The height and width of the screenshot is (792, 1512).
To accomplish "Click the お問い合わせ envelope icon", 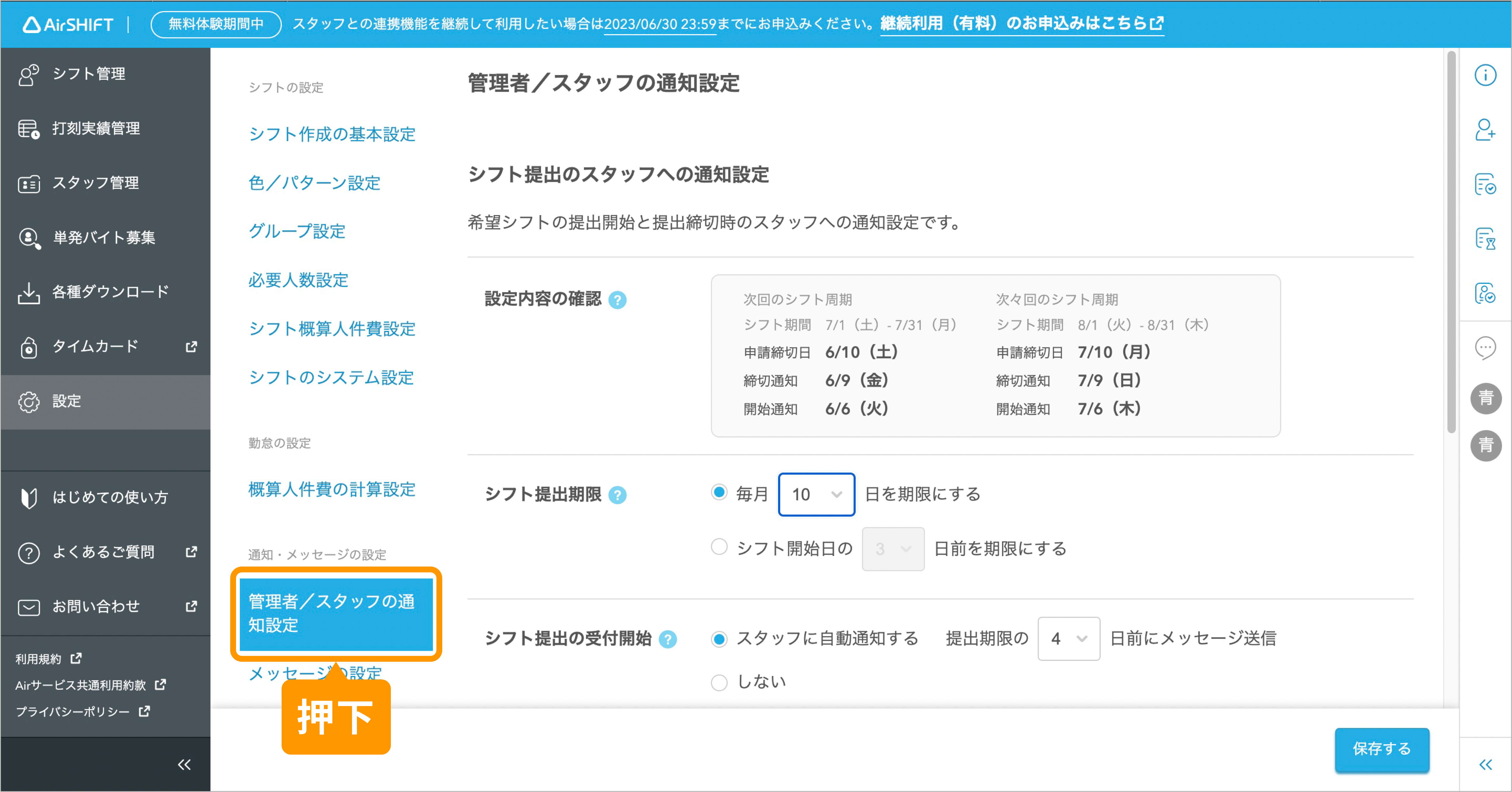I will tap(28, 607).
